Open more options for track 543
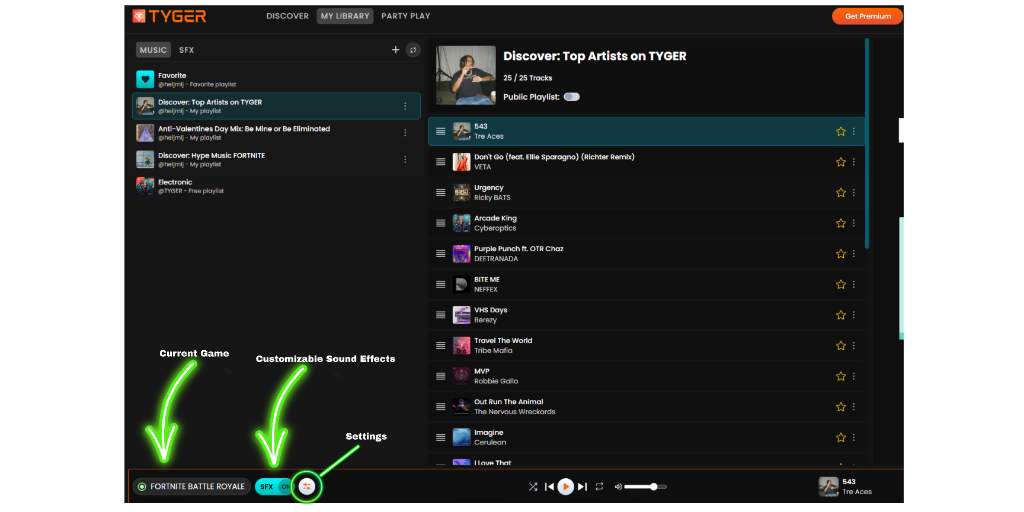1024x512 pixels. point(854,131)
